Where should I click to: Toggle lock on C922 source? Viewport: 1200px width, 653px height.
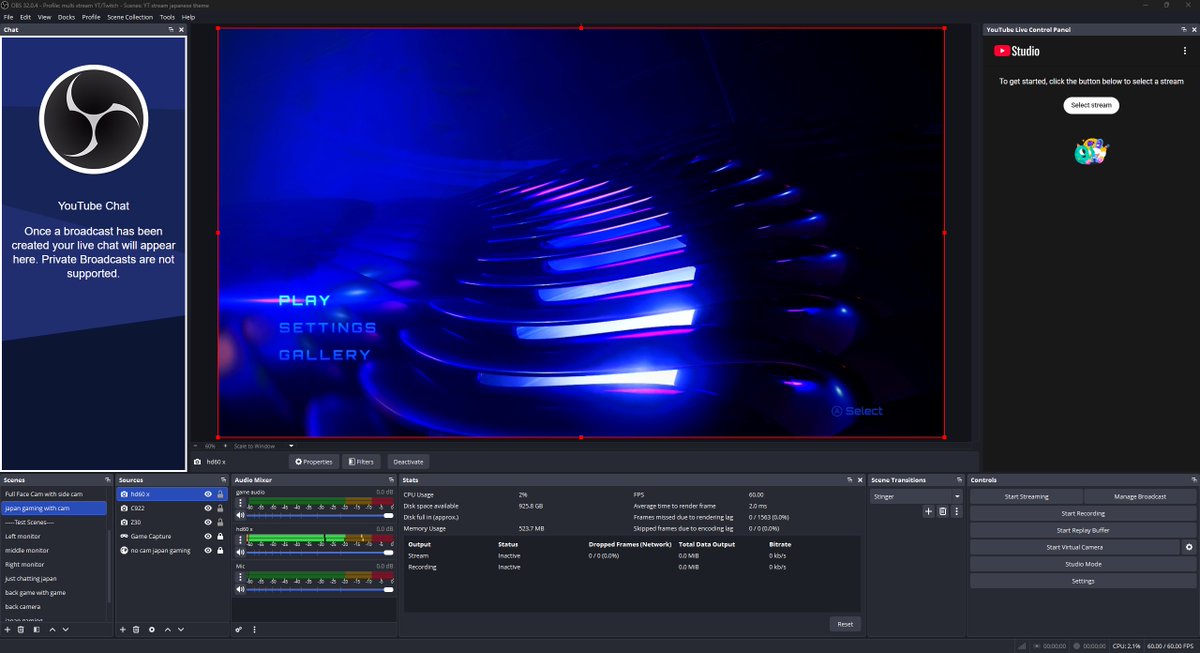tap(220, 508)
